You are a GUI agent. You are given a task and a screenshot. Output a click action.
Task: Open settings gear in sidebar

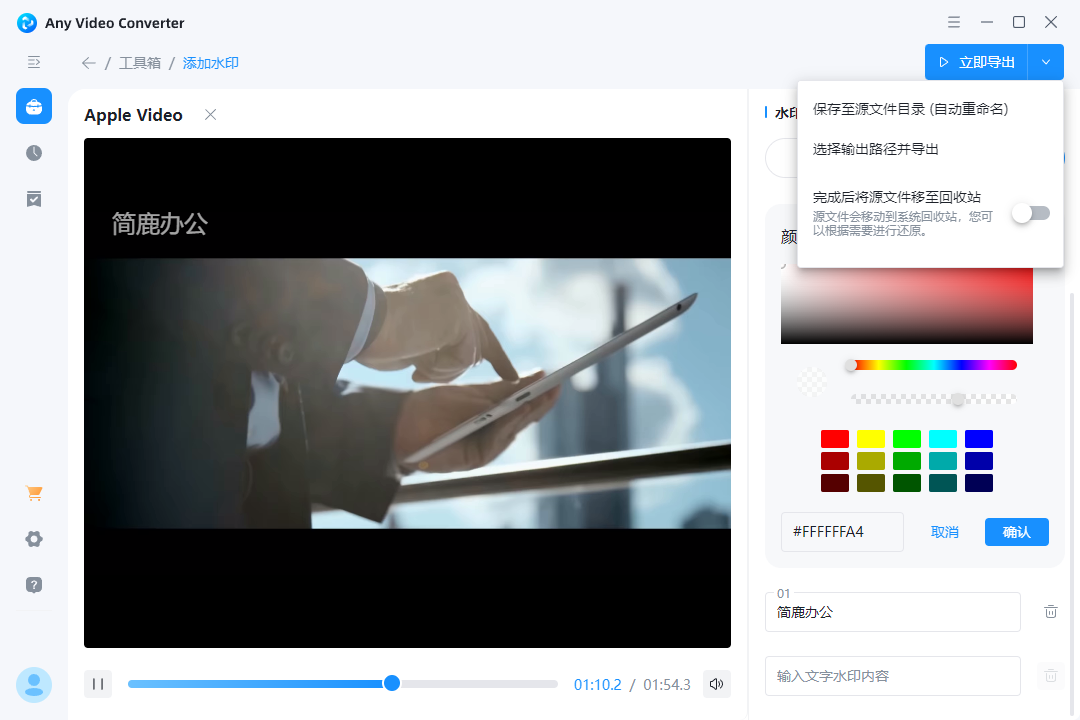click(x=34, y=539)
